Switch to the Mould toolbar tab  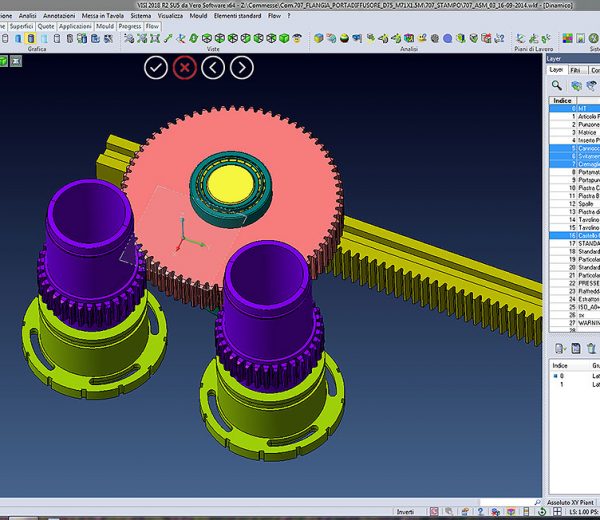tap(105, 26)
